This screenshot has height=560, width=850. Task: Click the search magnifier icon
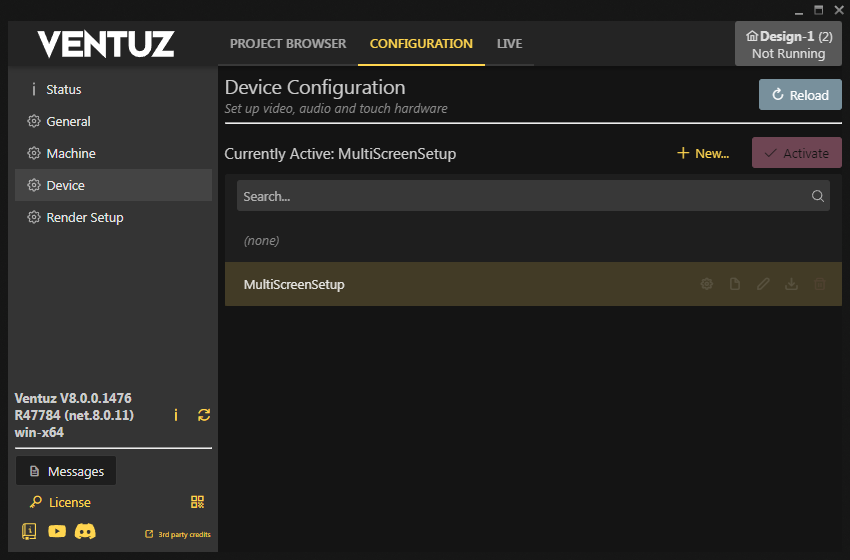point(818,196)
